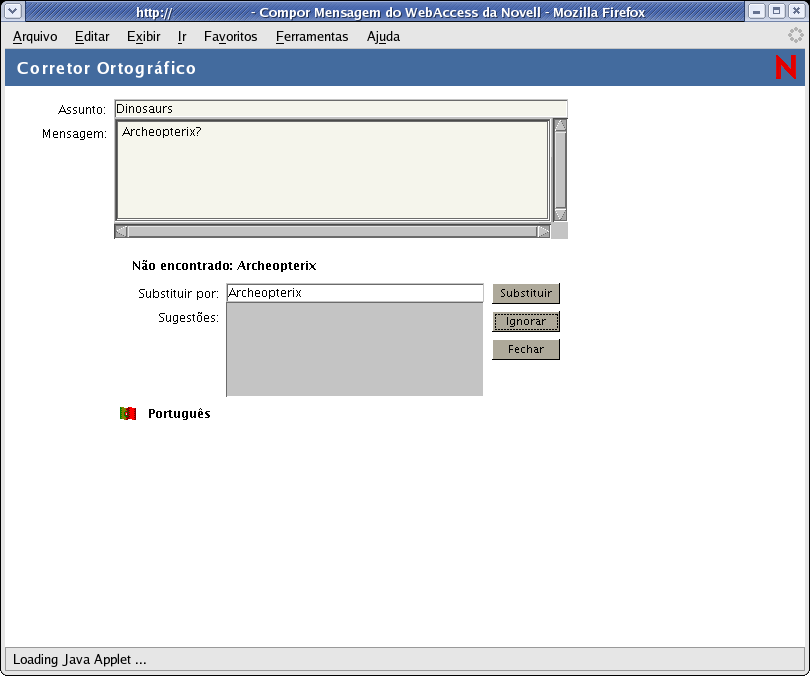The height and width of the screenshot is (676, 810).
Task: Click the 'Não encontrado: Archeopterix' text
Action: [224, 266]
